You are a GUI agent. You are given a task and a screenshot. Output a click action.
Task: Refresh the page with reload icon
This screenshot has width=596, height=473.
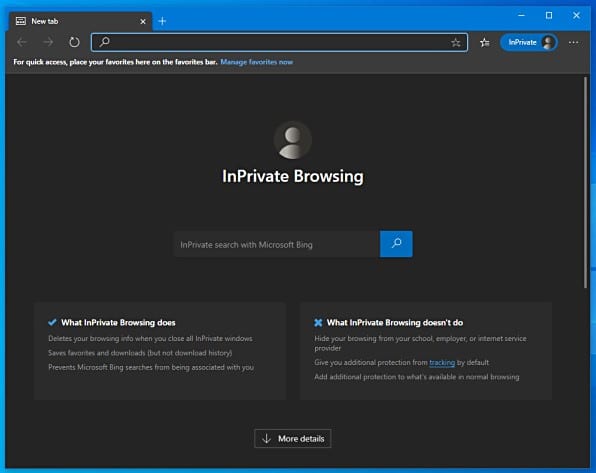tap(74, 42)
